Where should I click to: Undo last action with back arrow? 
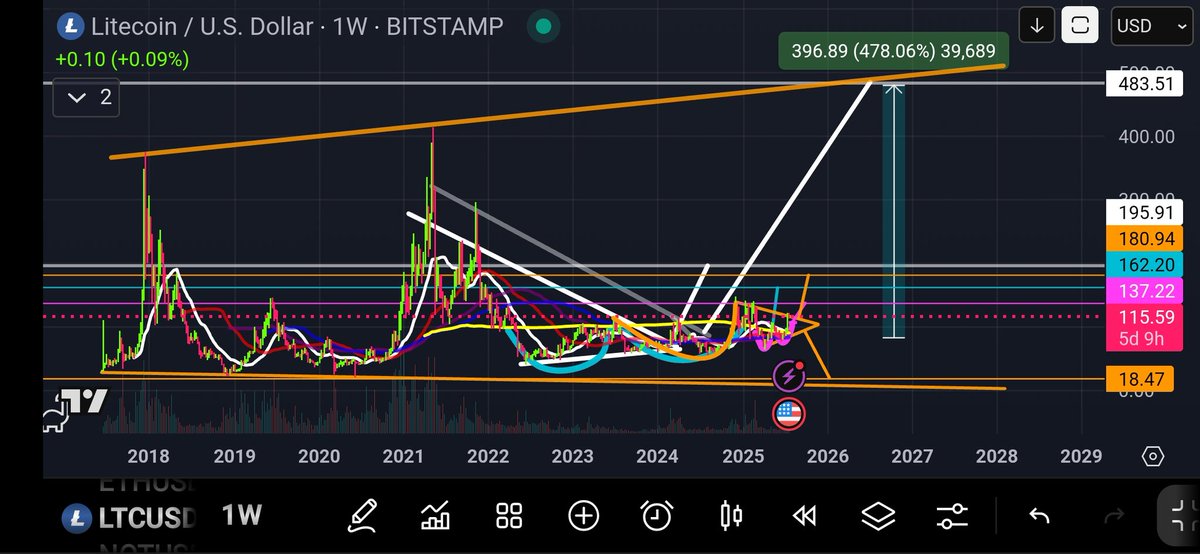pyautogui.click(x=1039, y=516)
